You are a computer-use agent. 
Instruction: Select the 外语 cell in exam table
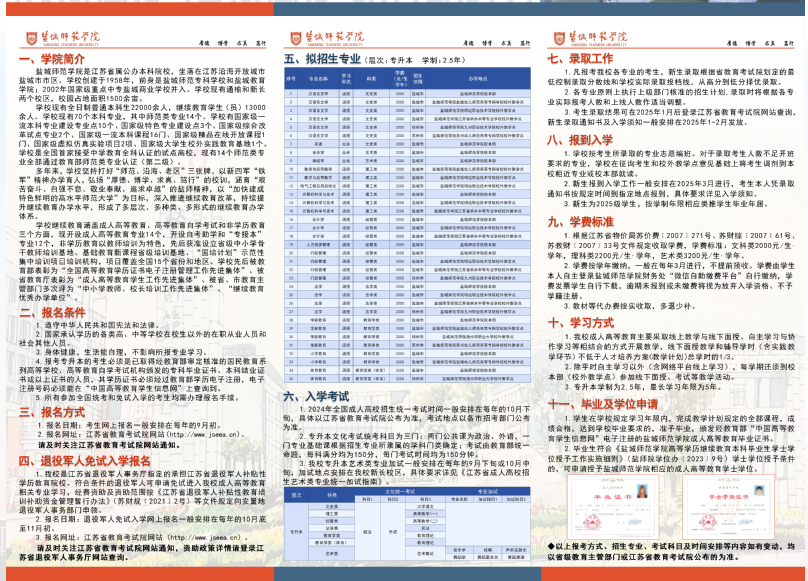point(393,532)
